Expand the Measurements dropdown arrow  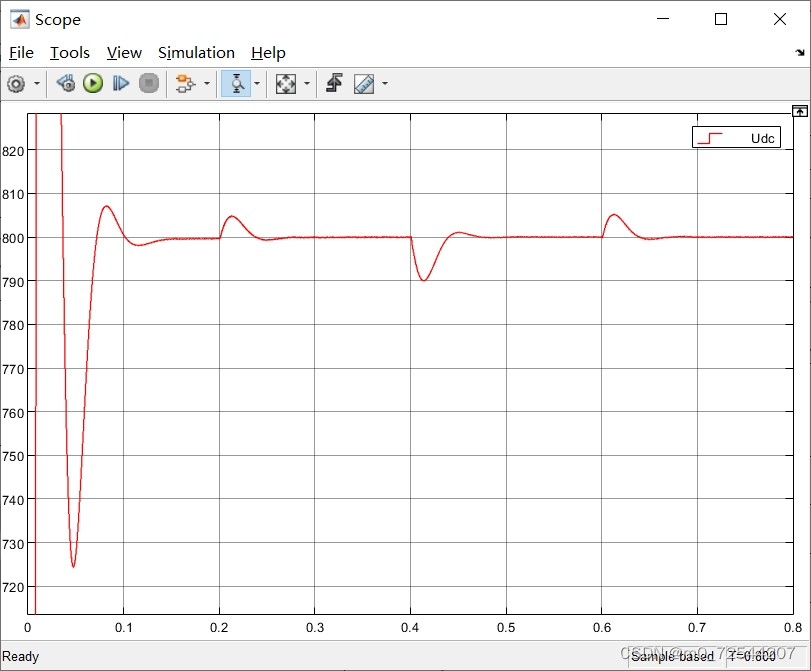pyautogui.click(x=385, y=83)
